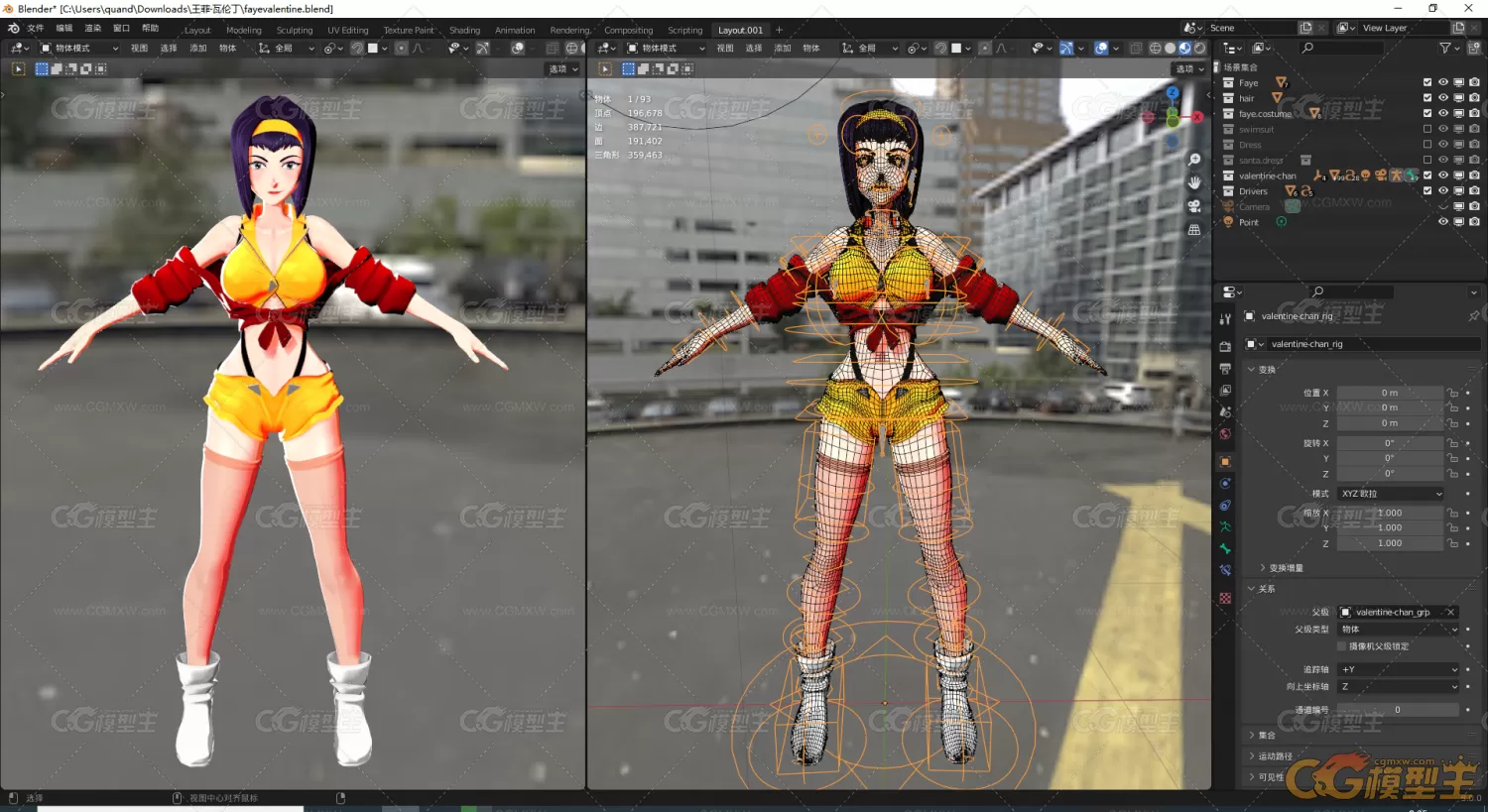Expand the 集合 panel

[x=1262, y=736]
